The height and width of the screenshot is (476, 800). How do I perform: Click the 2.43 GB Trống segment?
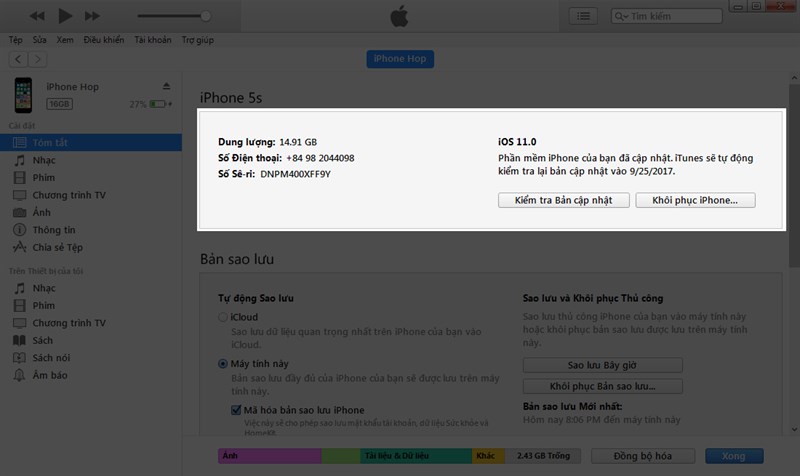coord(543,456)
